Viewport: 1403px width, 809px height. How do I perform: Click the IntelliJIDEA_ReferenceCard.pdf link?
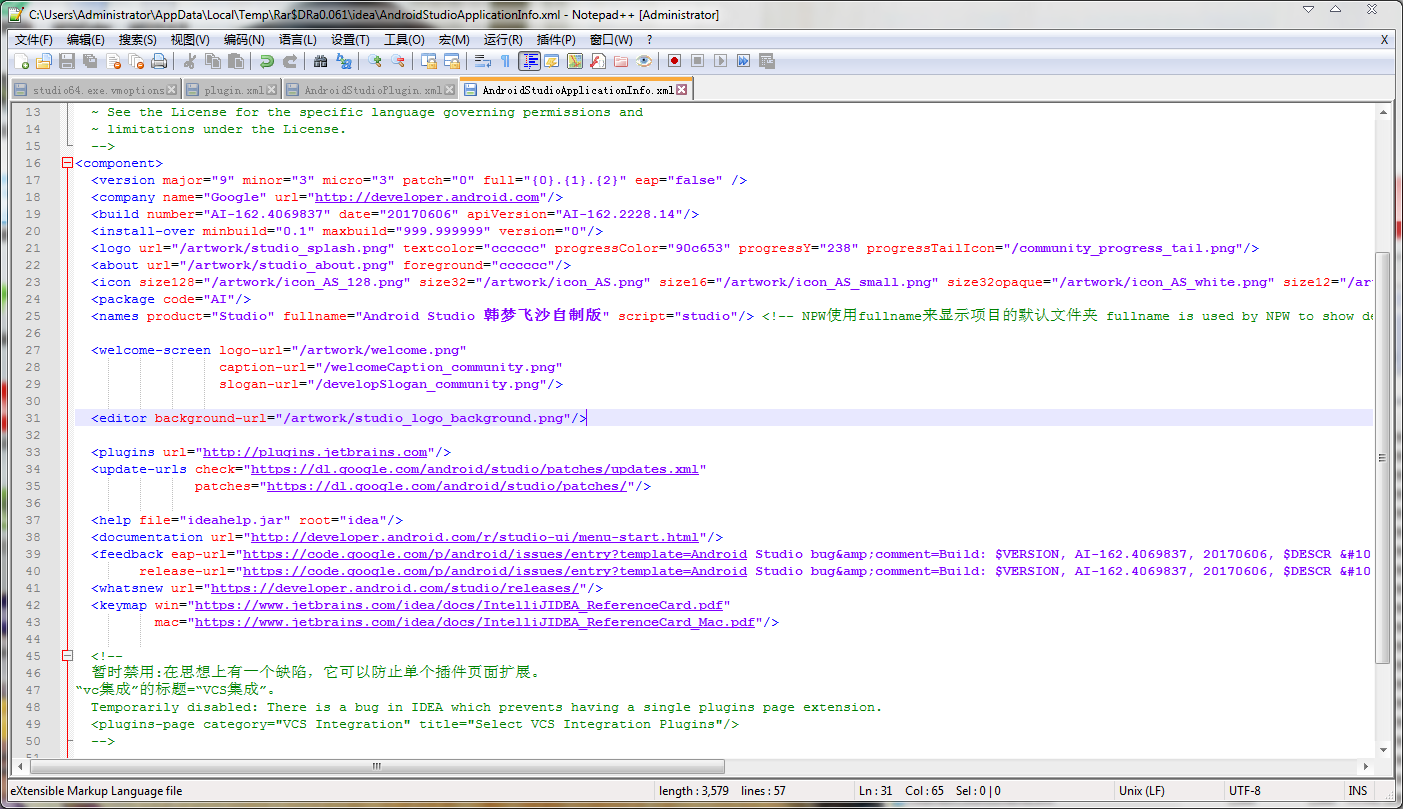coord(459,605)
